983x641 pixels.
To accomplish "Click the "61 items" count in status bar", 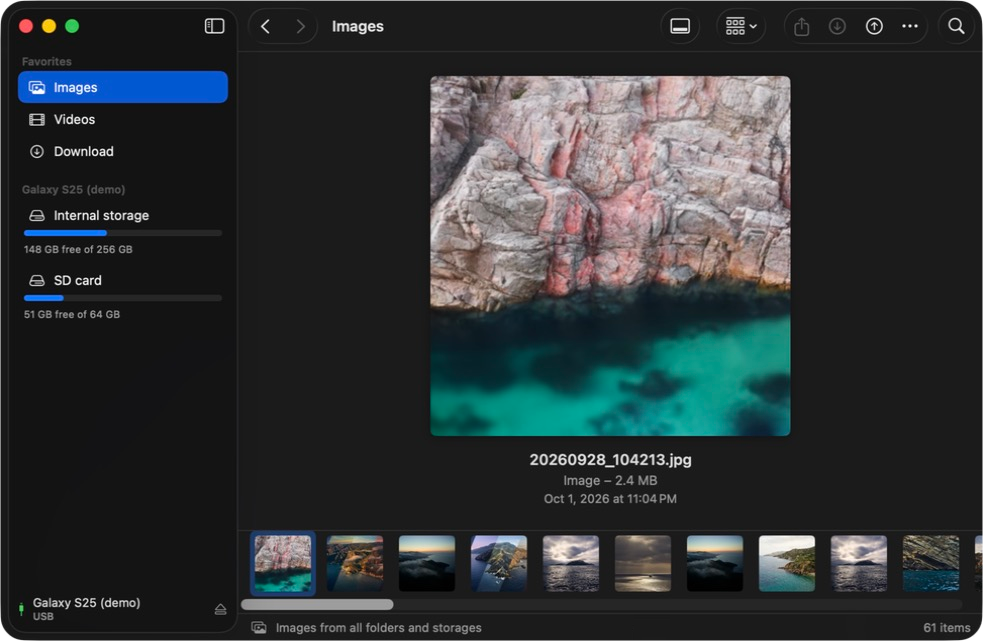I will pos(947,627).
